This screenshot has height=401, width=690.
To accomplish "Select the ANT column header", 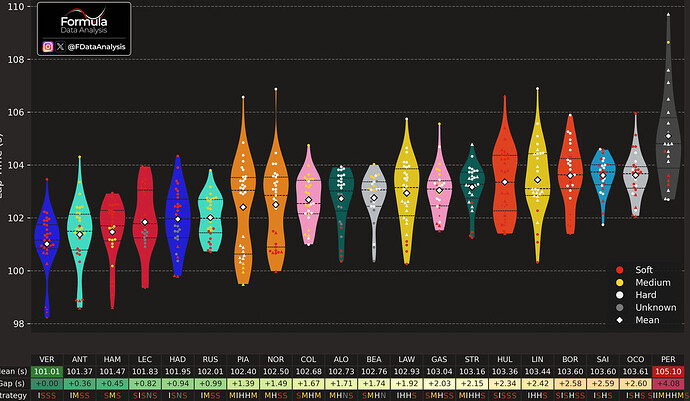I will click(x=80, y=360).
